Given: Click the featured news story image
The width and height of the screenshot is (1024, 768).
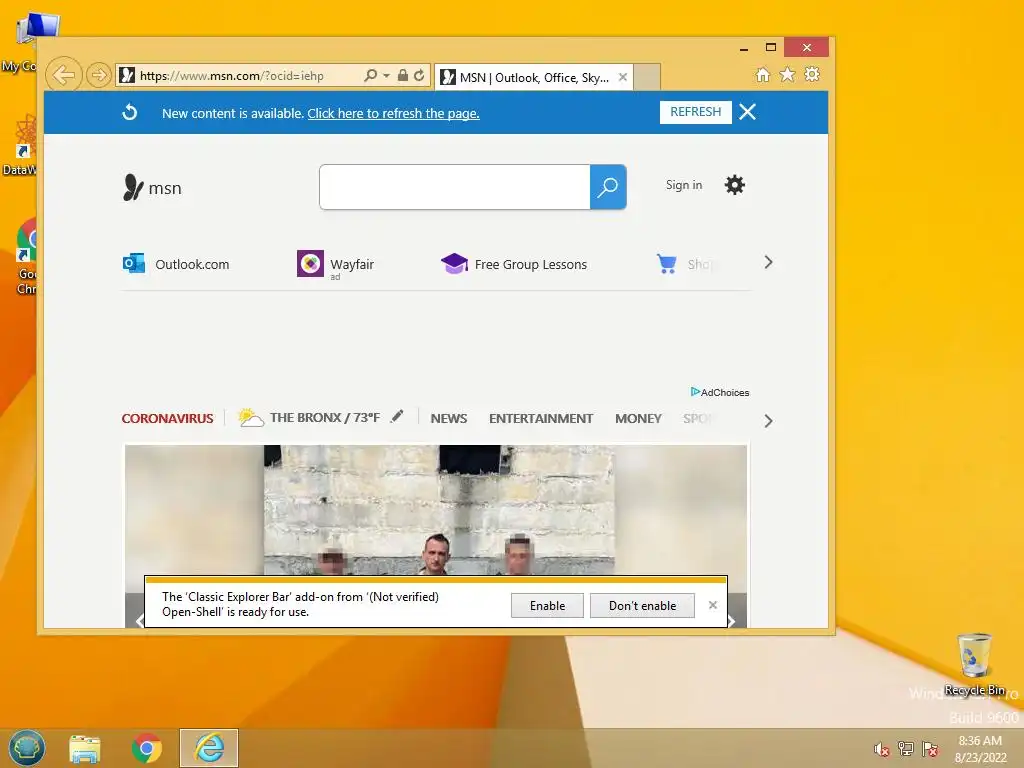Looking at the screenshot, I should click(x=436, y=509).
